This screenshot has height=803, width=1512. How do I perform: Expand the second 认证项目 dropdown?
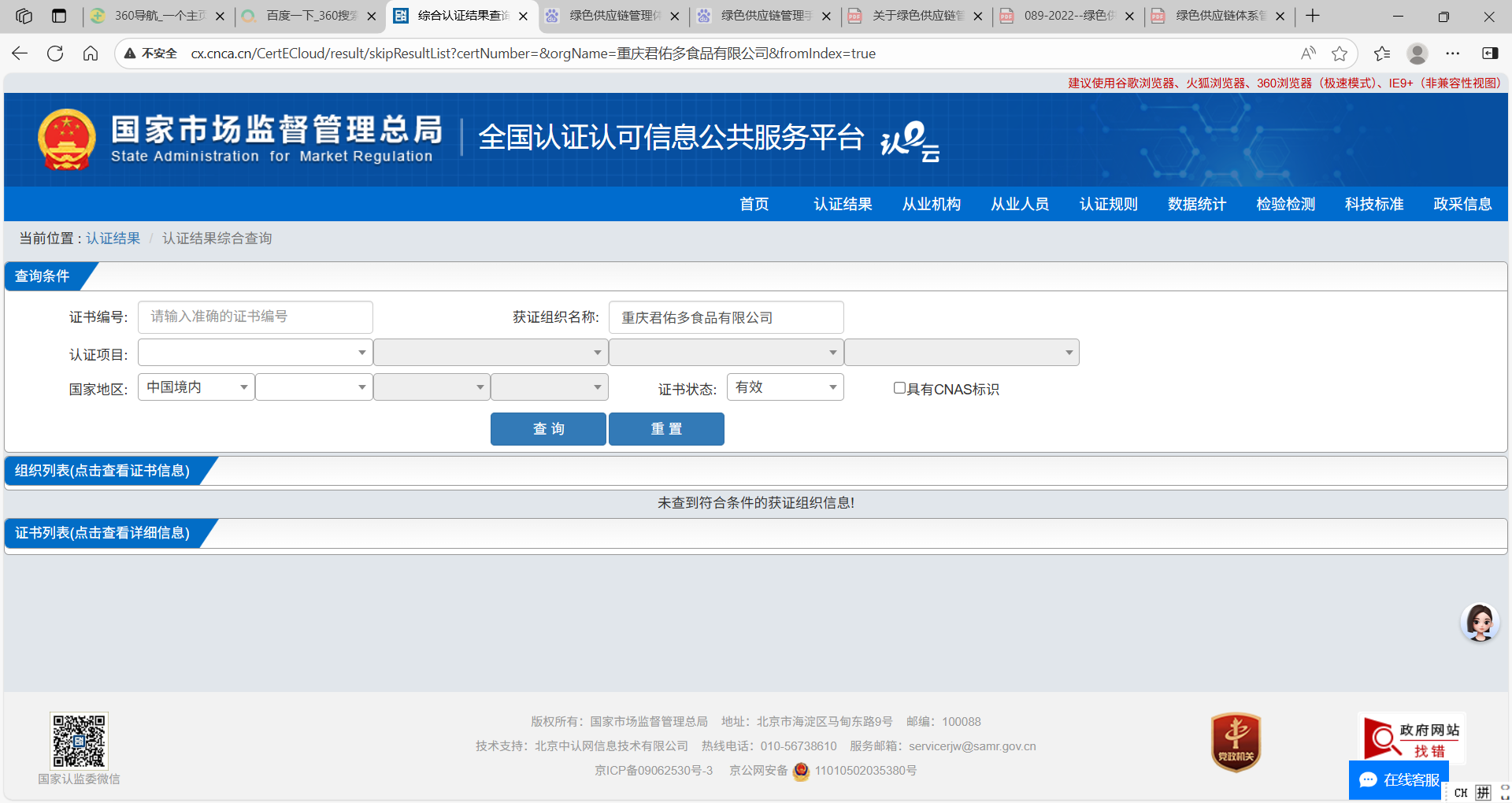(x=491, y=353)
